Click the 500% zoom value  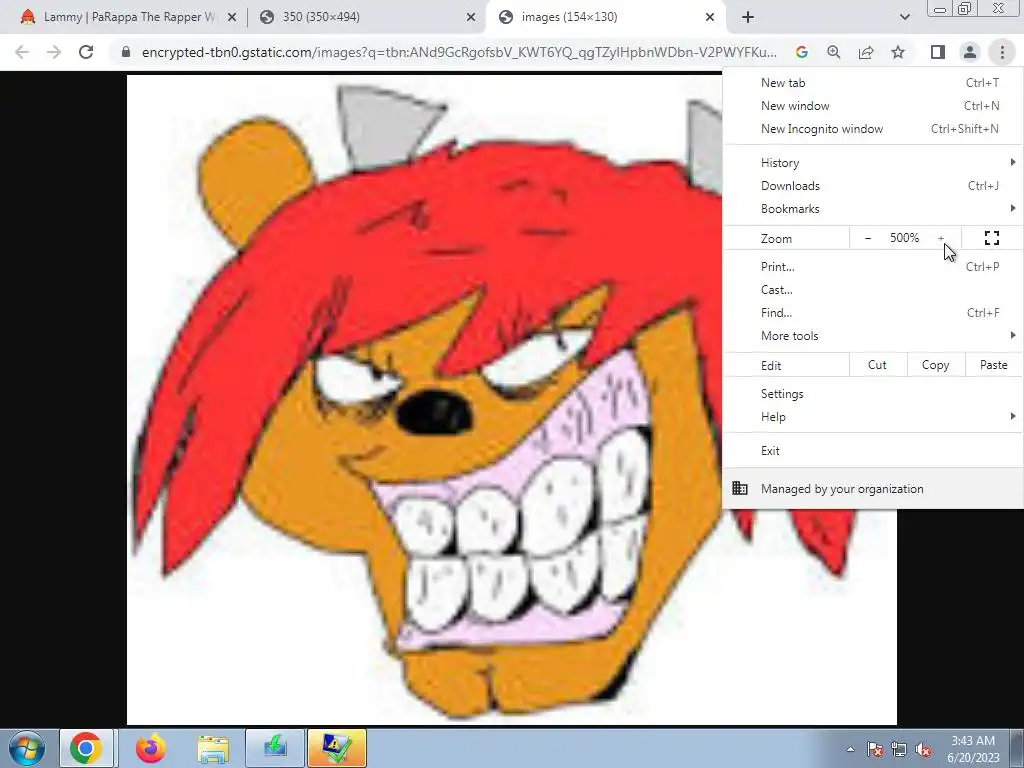click(904, 238)
